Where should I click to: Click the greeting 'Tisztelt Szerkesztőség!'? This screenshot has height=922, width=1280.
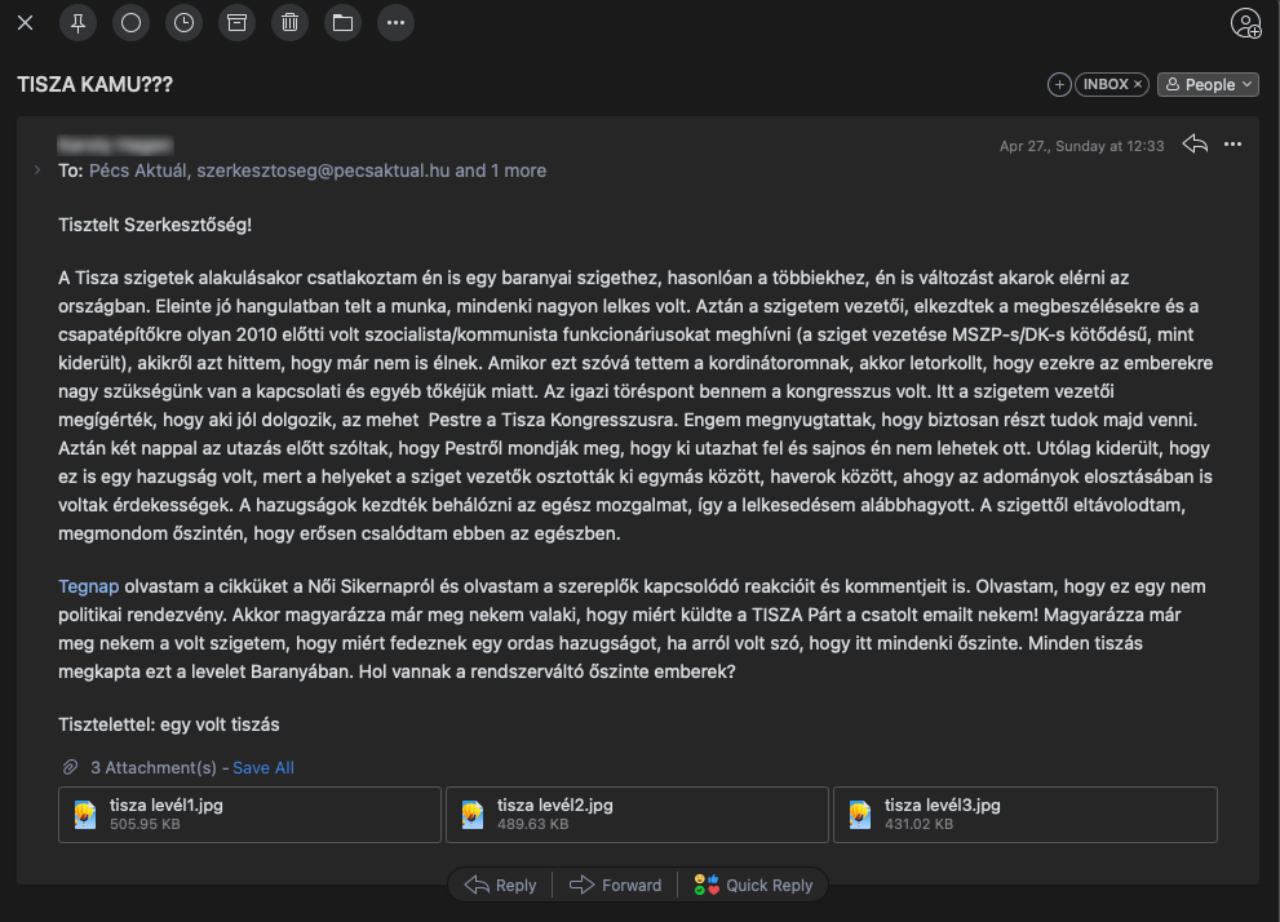tap(155, 224)
